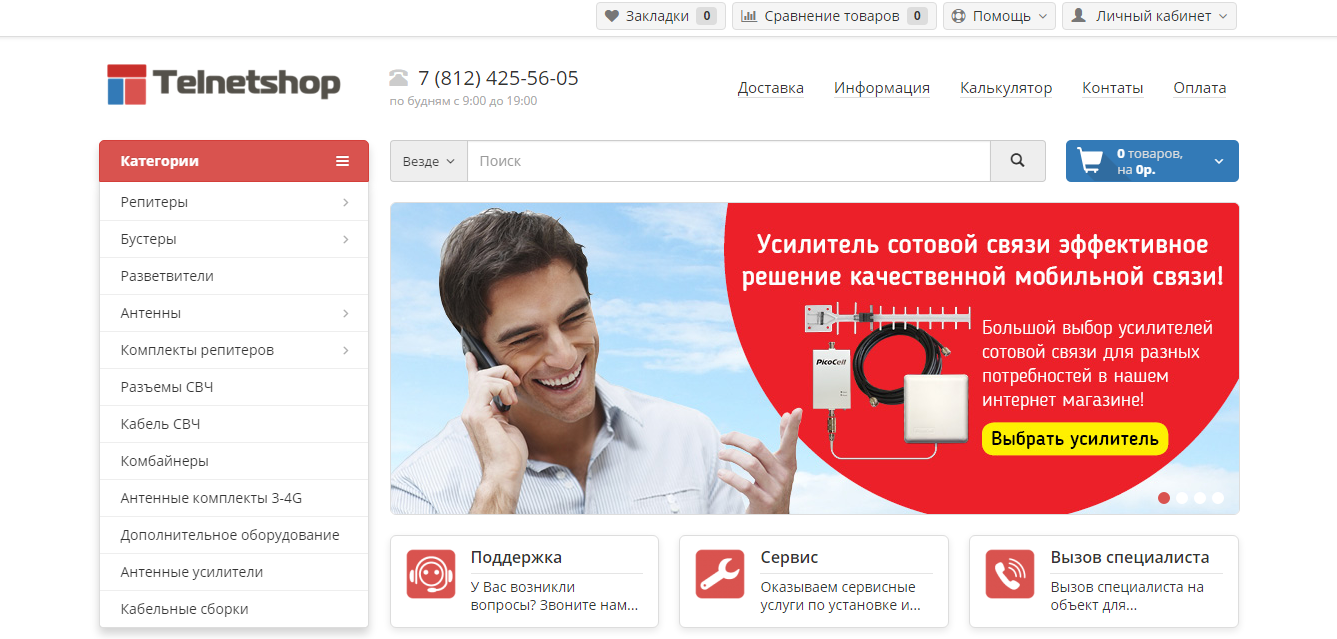Click the search magnifier icon
Screen dimensions: 1337x639
[x=1018, y=160]
